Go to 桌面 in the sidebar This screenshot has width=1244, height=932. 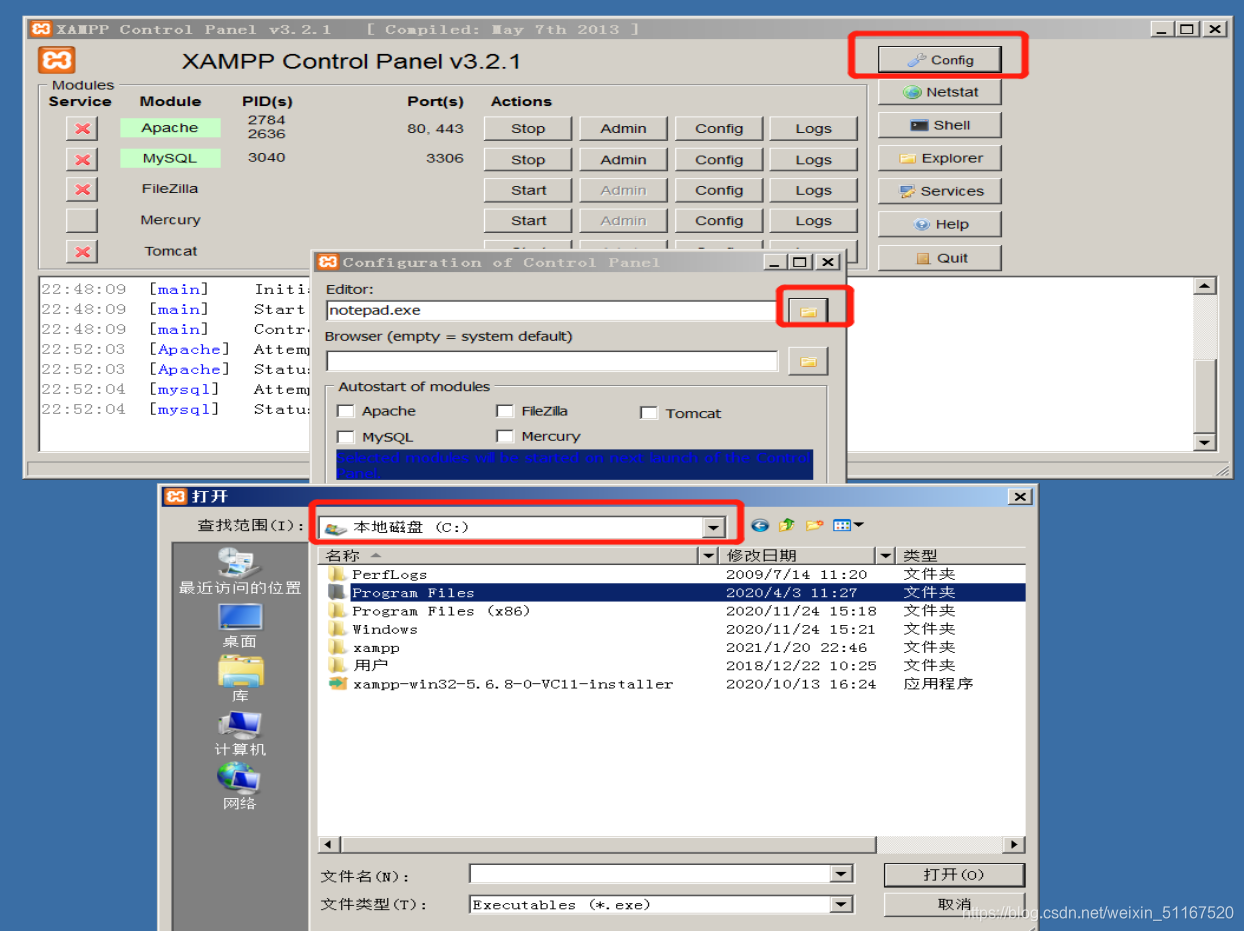point(240,626)
